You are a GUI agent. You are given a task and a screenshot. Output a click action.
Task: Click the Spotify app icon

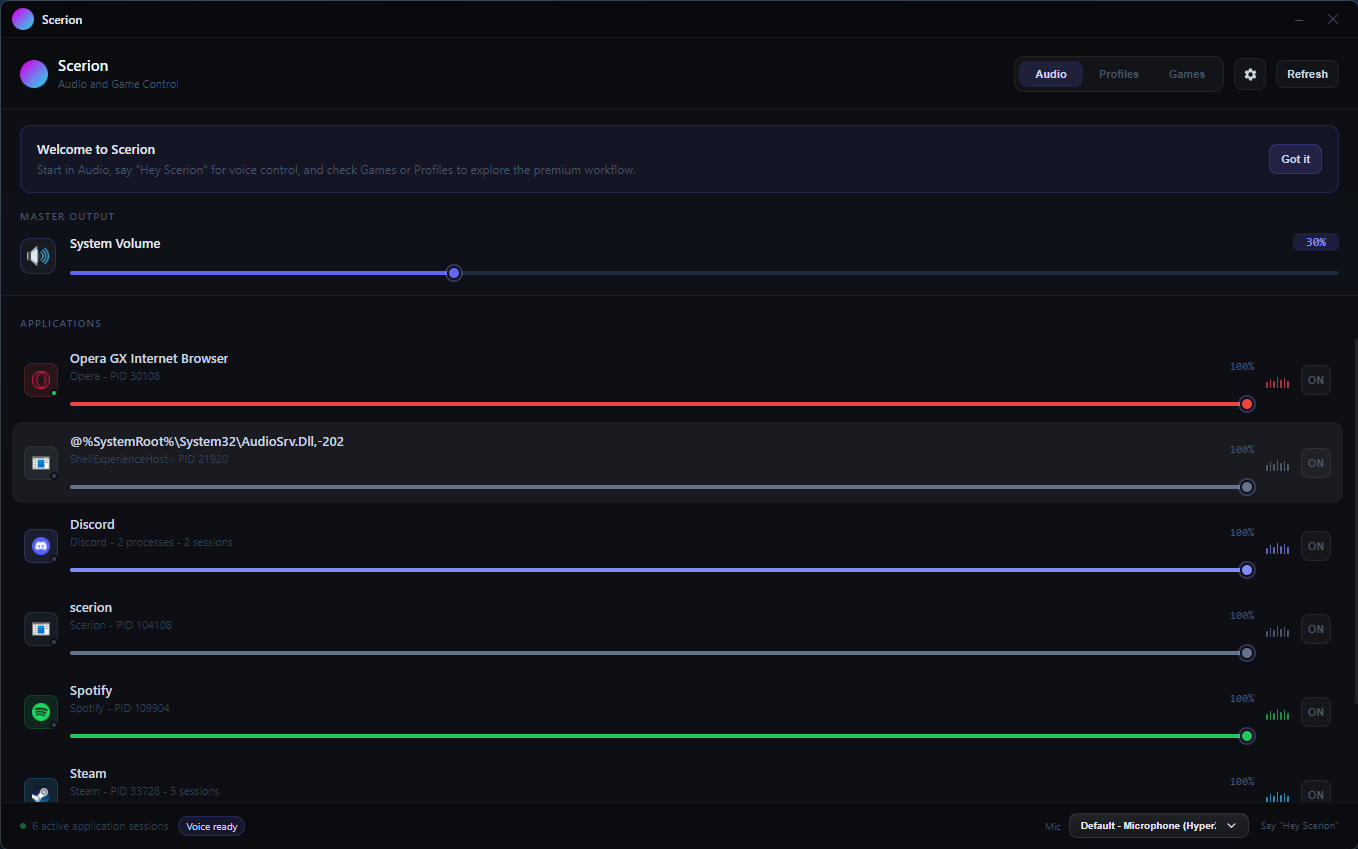click(41, 712)
